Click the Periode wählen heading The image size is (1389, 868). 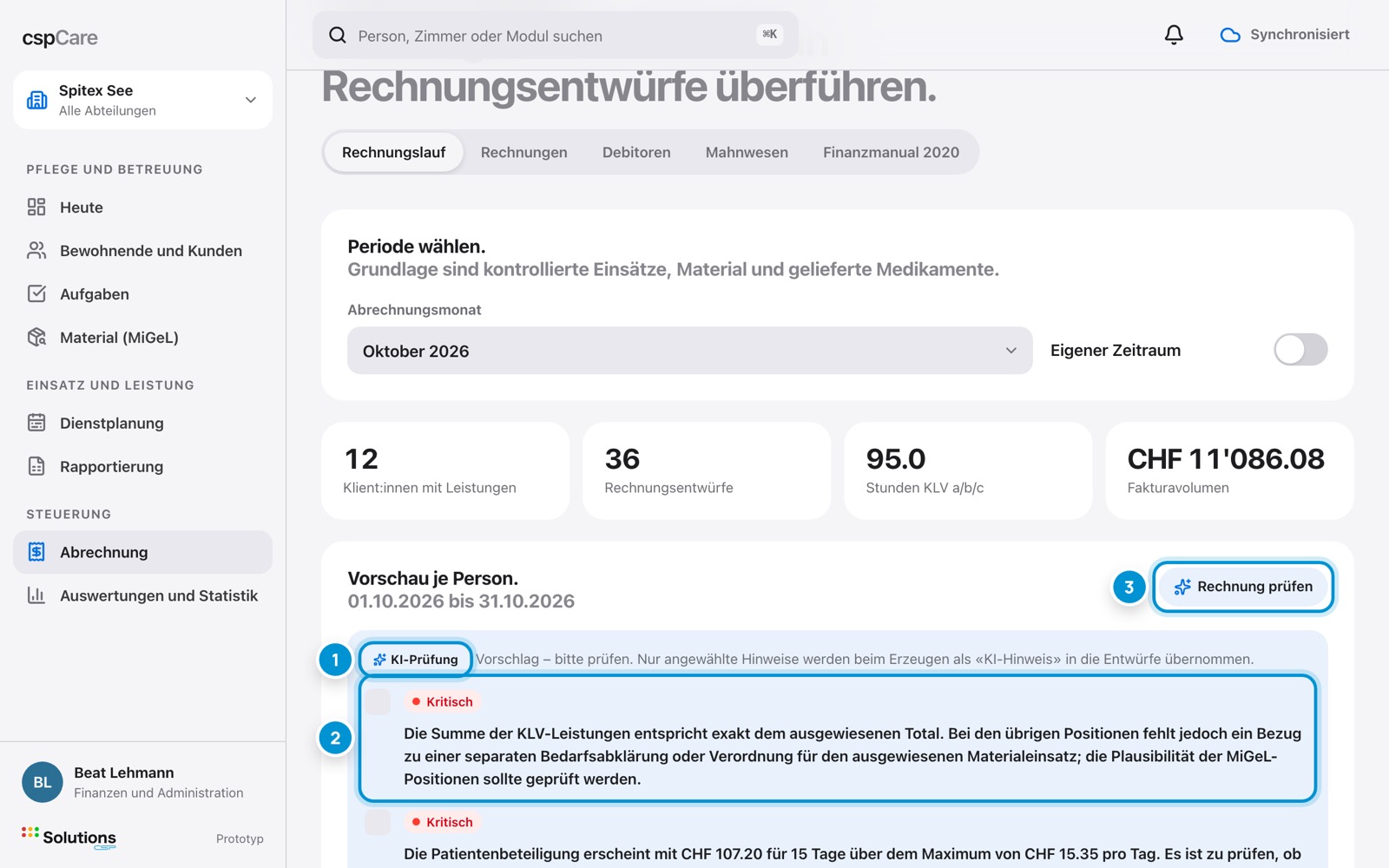pos(417,247)
